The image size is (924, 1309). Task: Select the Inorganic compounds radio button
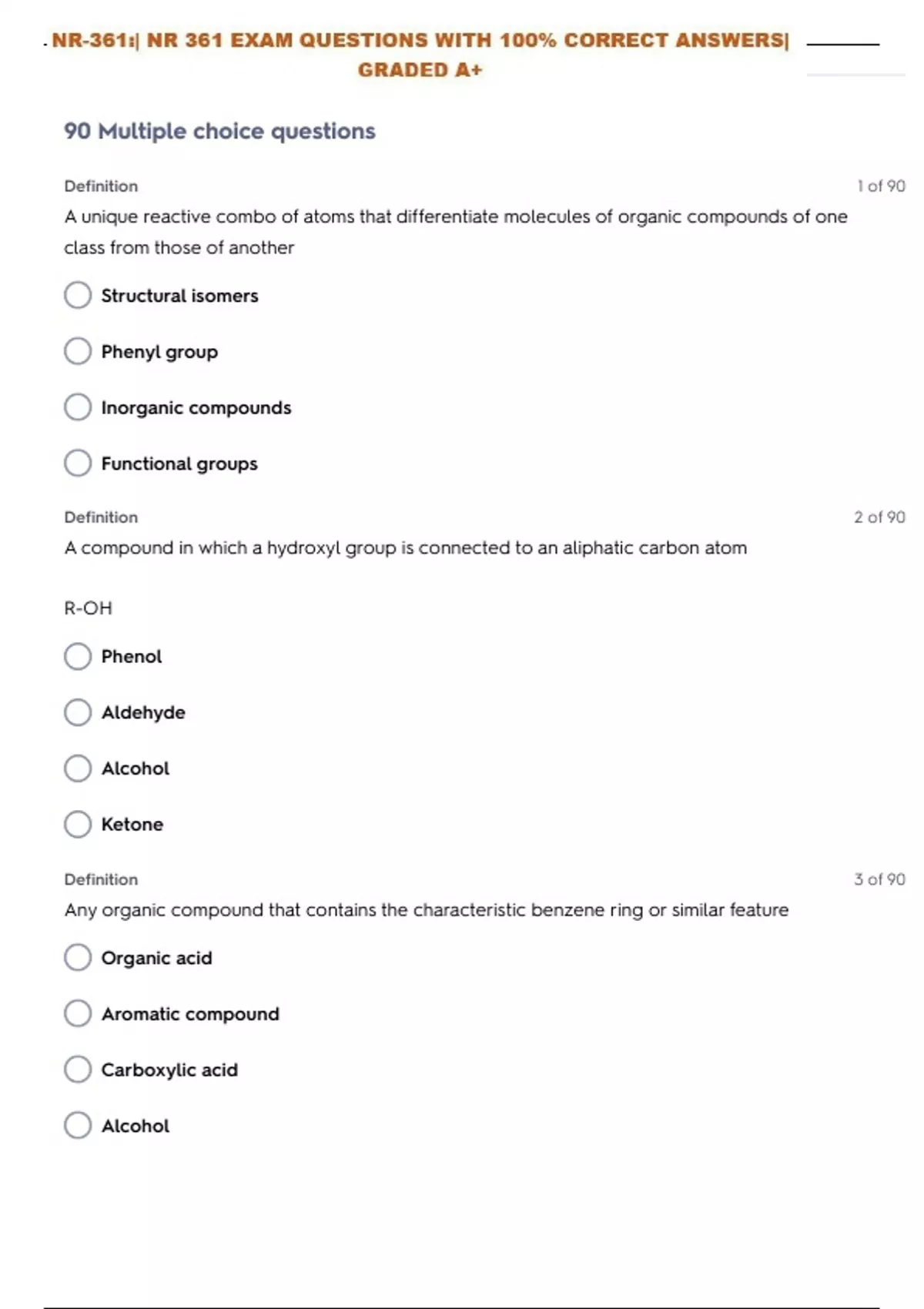(x=78, y=407)
